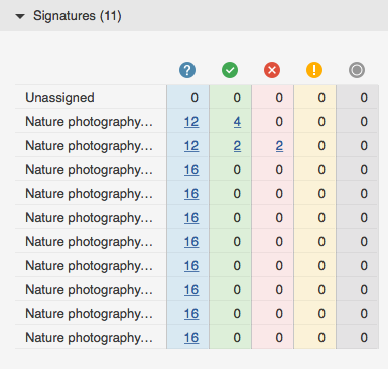Open last Nature photography row's 16 link

(x=191, y=338)
